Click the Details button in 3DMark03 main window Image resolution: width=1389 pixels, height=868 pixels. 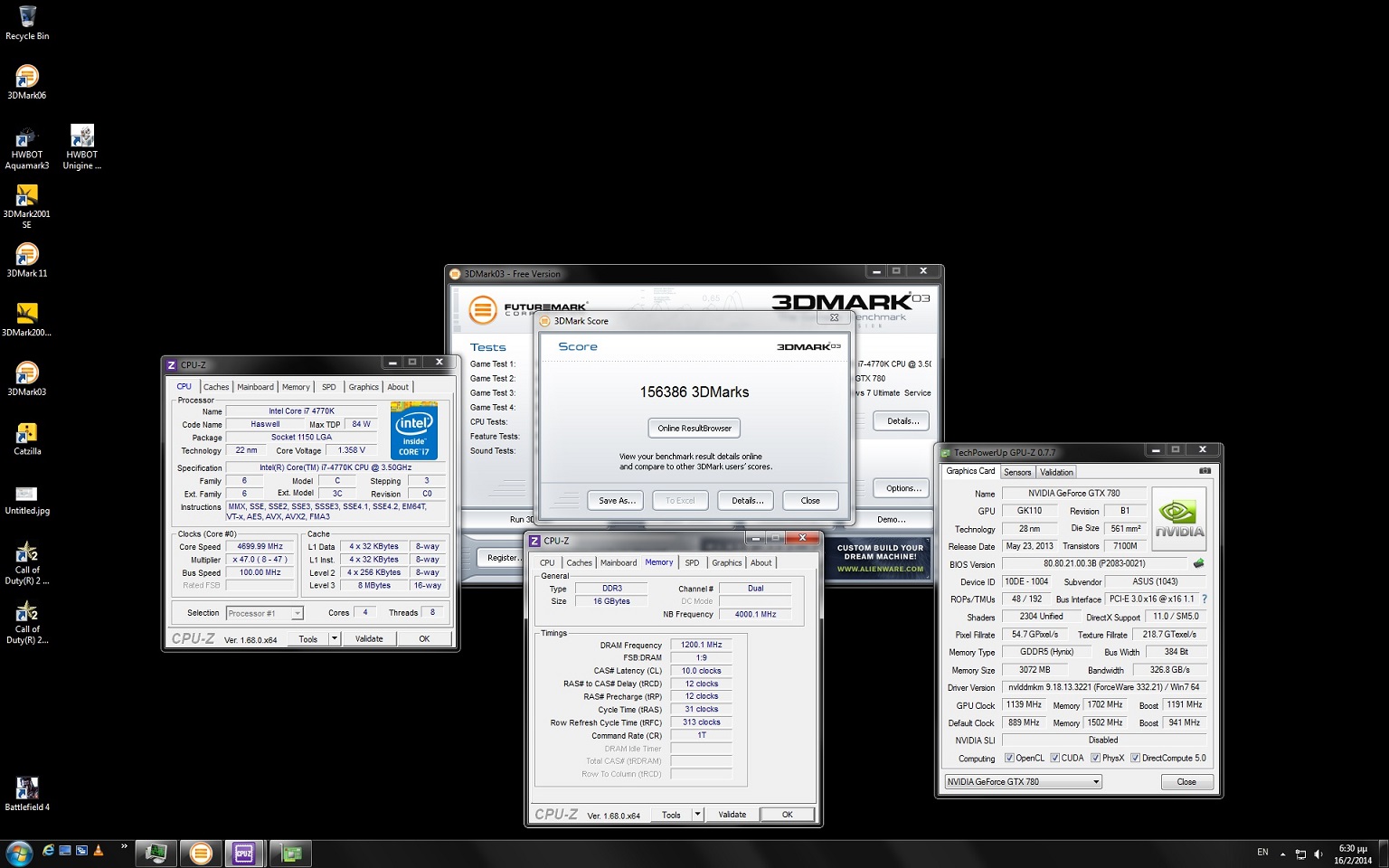902,420
